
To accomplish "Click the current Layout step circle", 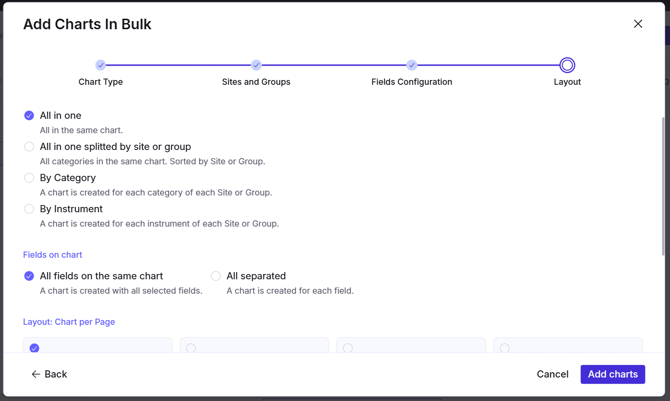I will (x=567, y=65).
